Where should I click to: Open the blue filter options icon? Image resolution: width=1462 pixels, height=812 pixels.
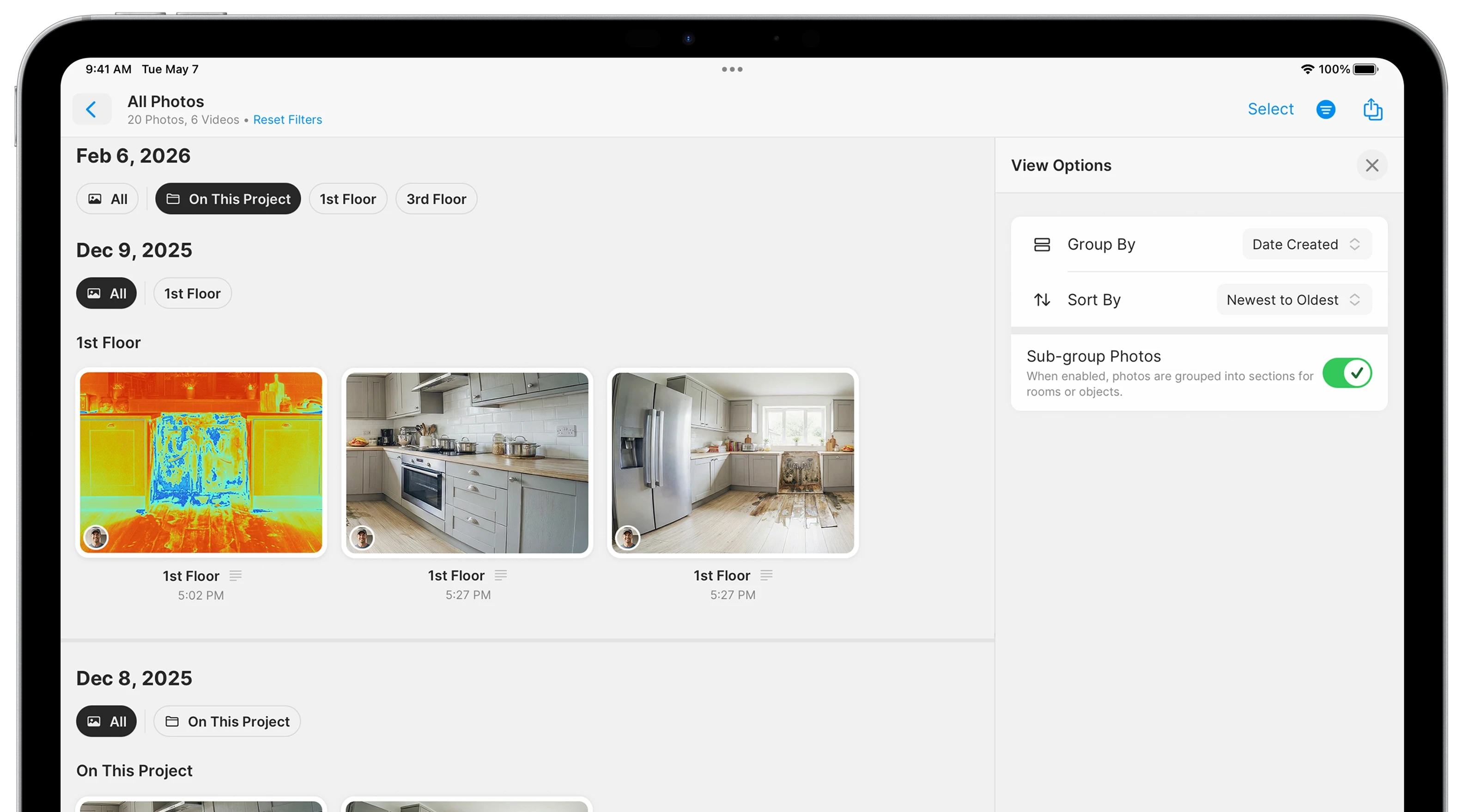click(x=1325, y=109)
